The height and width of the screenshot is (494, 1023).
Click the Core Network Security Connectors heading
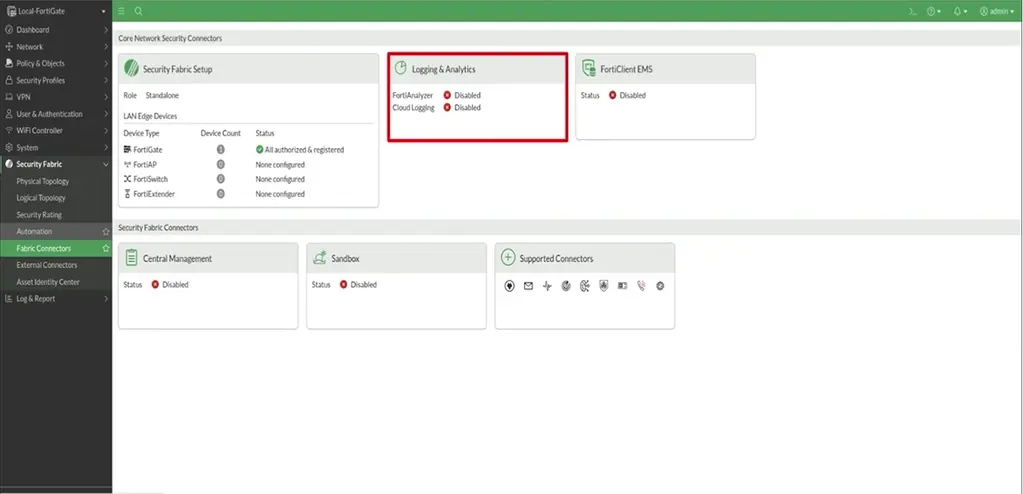170,39
